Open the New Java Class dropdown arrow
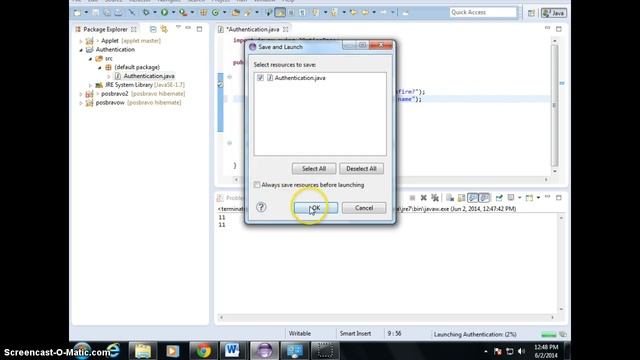Screen dimensions: 640x360 click(224, 13)
